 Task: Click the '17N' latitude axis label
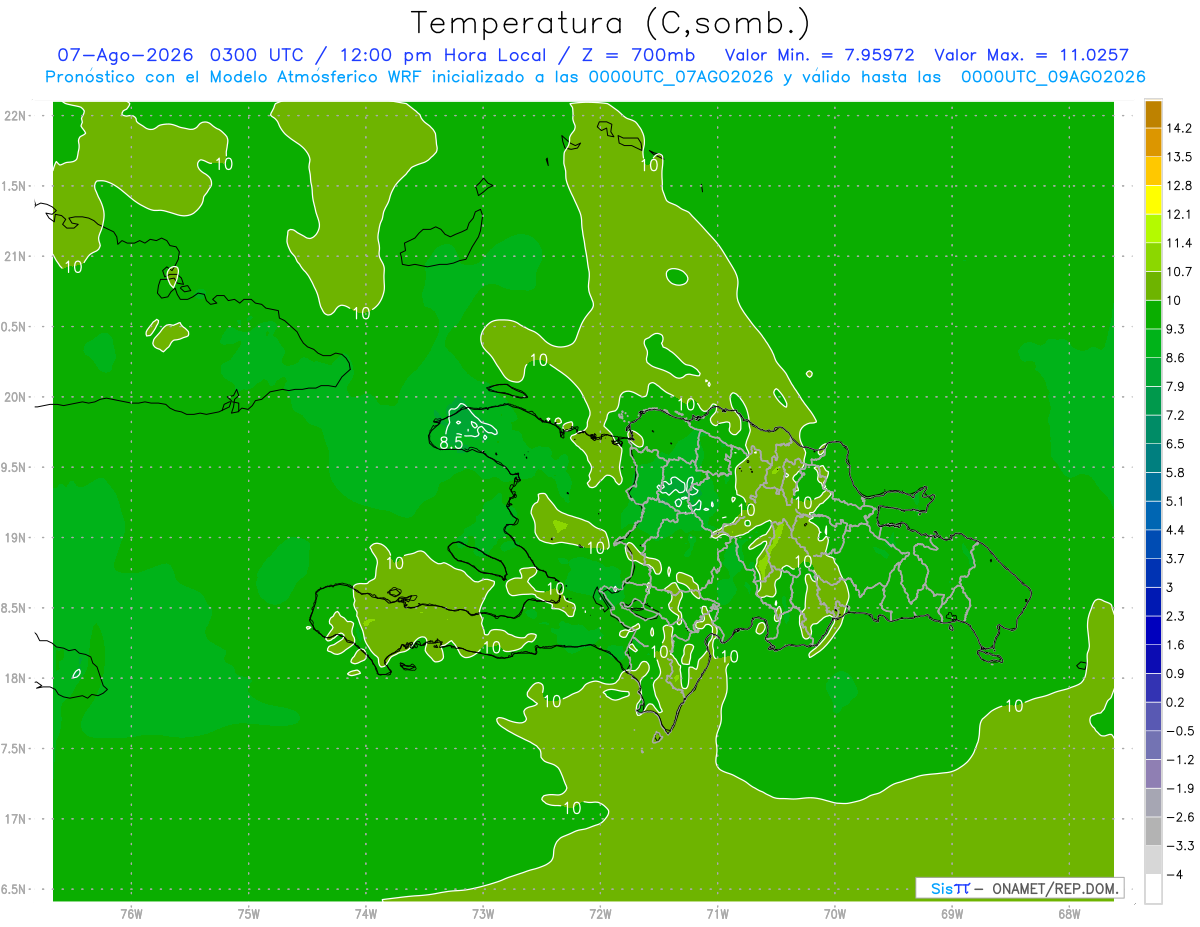pyautogui.click(x=16, y=819)
